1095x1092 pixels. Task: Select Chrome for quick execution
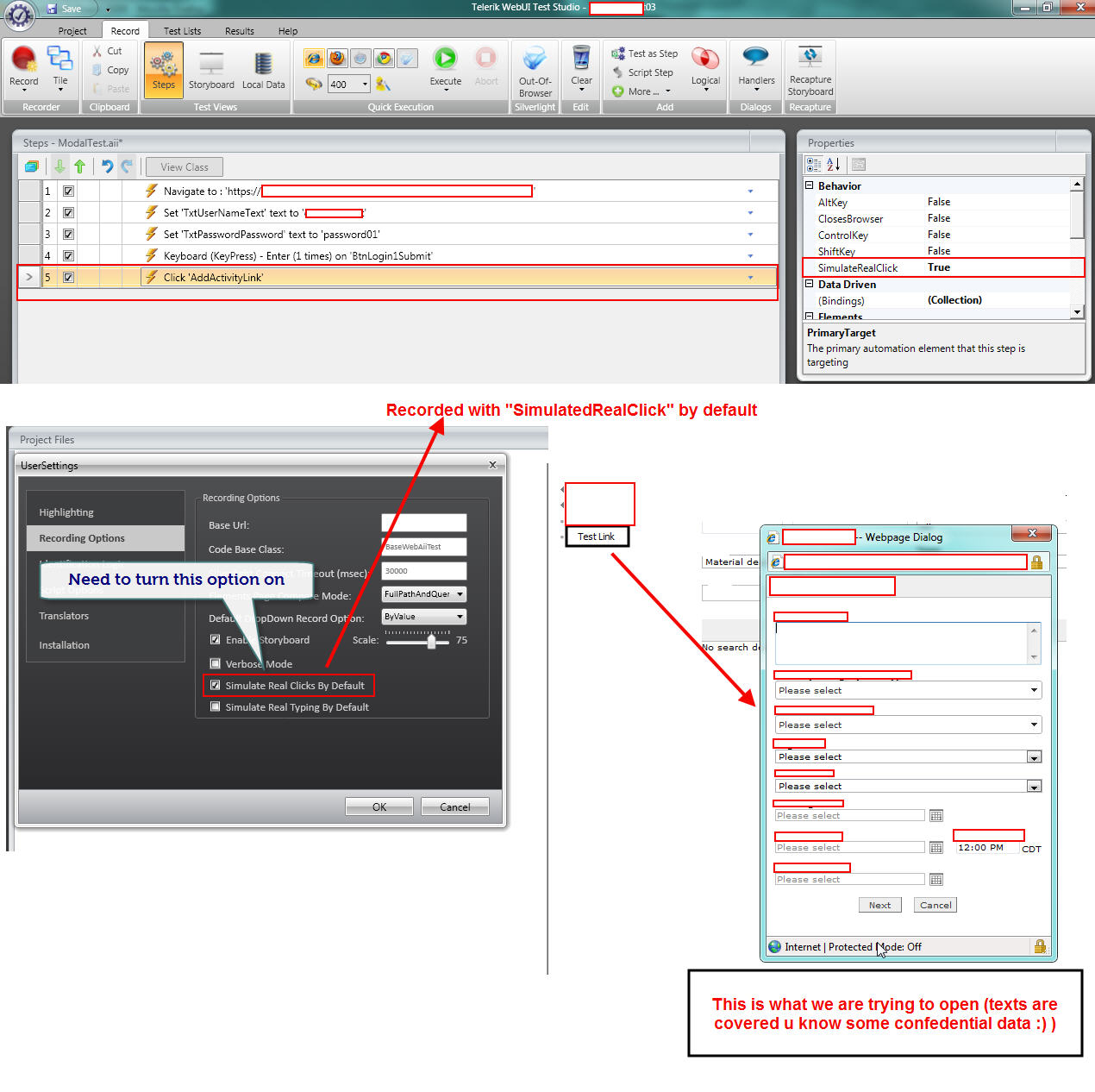point(384,58)
